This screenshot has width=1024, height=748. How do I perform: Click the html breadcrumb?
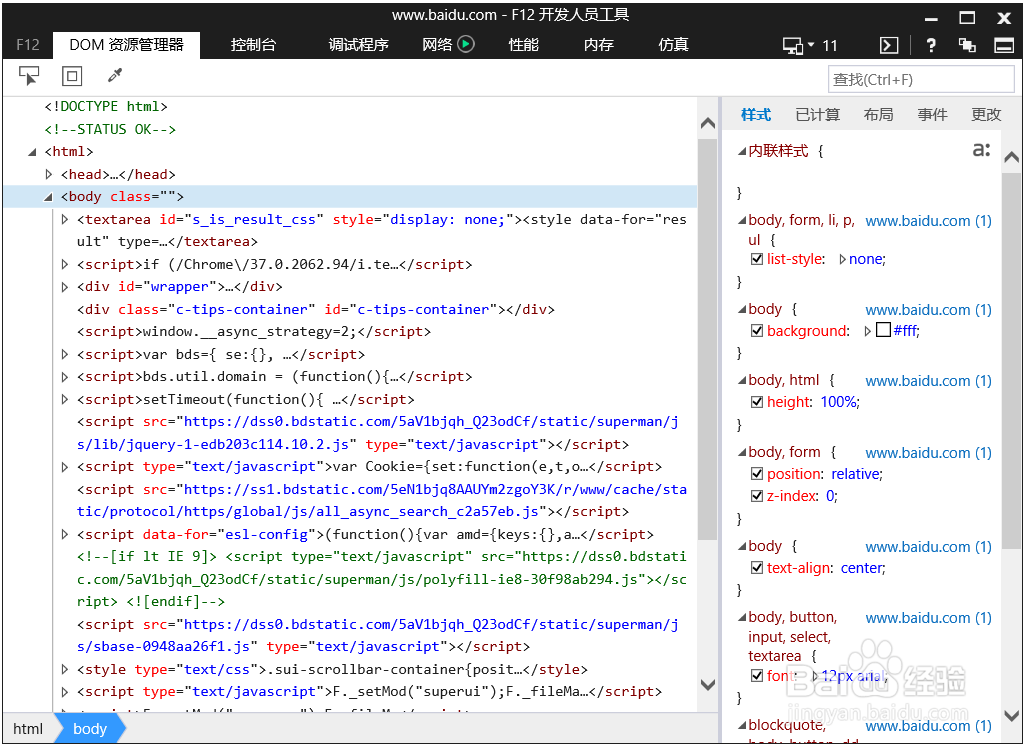click(28, 729)
